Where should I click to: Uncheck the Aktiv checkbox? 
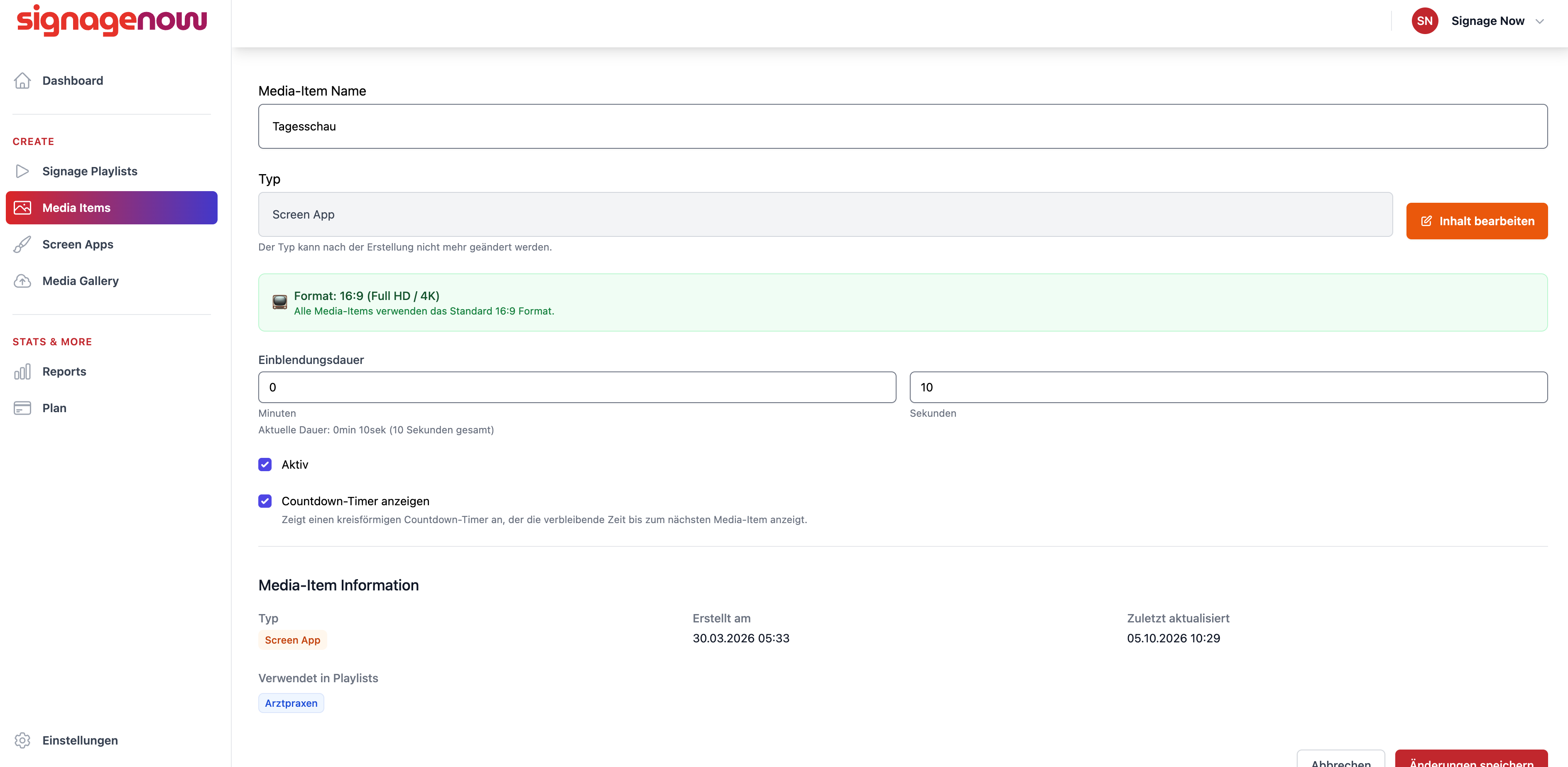(x=265, y=465)
